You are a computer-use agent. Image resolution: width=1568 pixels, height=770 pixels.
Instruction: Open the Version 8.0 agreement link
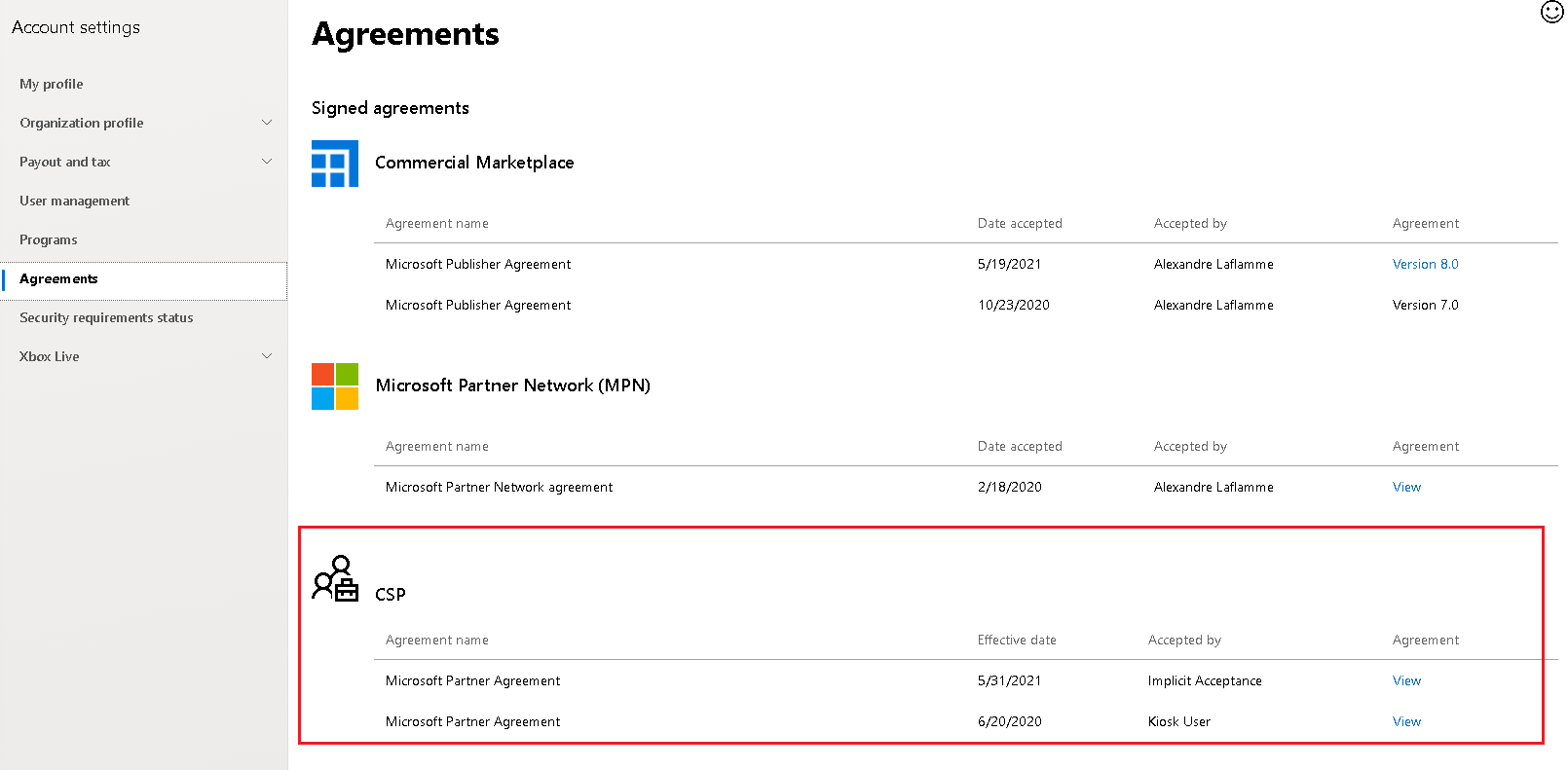(1425, 264)
